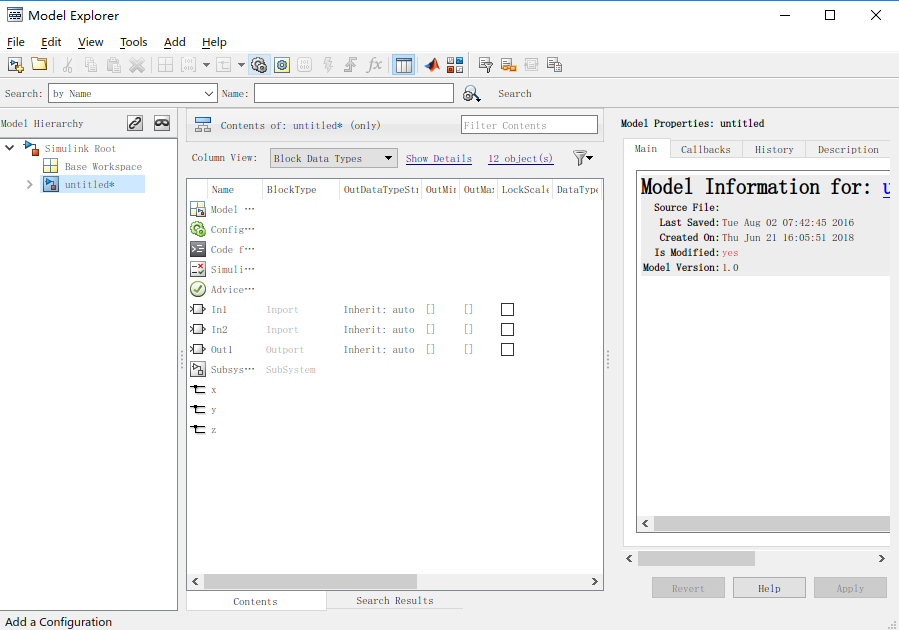Click the BlockType column header
The width and height of the screenshot is (899, 630).
click(300, 189)
